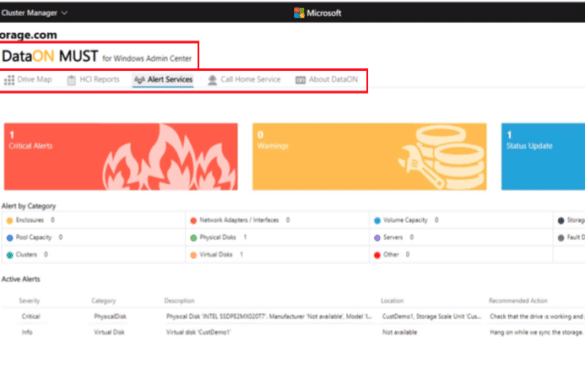Click the CustDemo1, Storage Scale Unit location
Image resolution: width=585 pixels, height=390 pixels.
[x=432, y=316]
